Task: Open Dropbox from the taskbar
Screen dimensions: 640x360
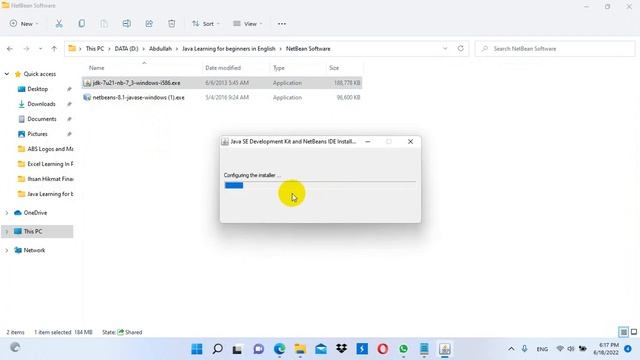Action: [342, 349]
